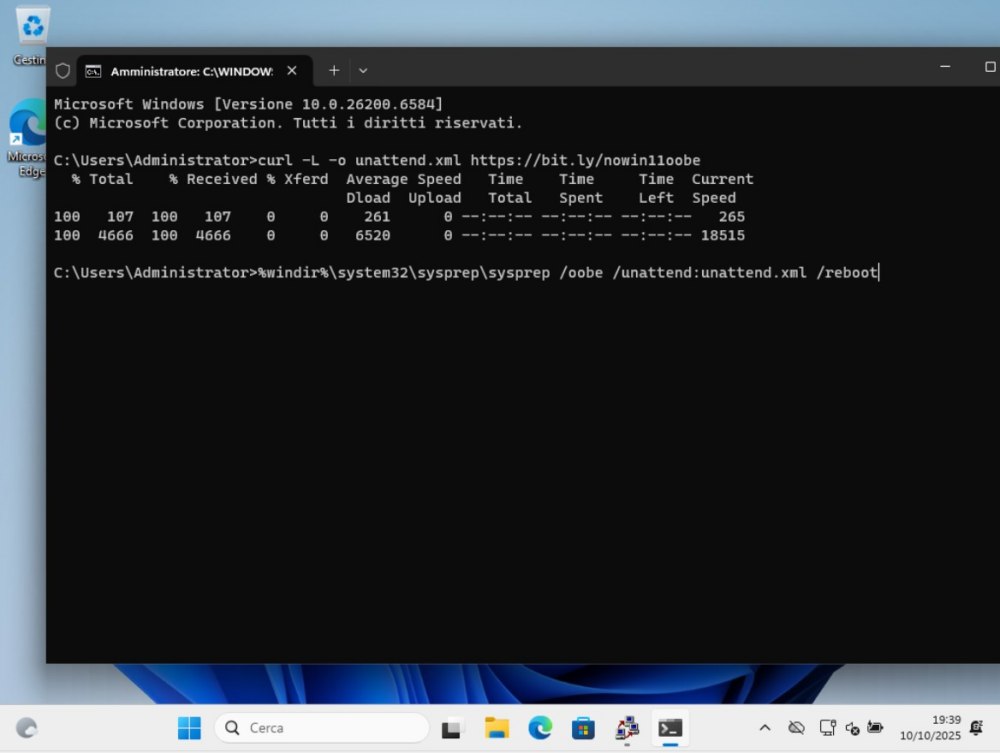Click the network status tray icon
This screenshot has height=753, width=1000.
(x=827, y=728)
